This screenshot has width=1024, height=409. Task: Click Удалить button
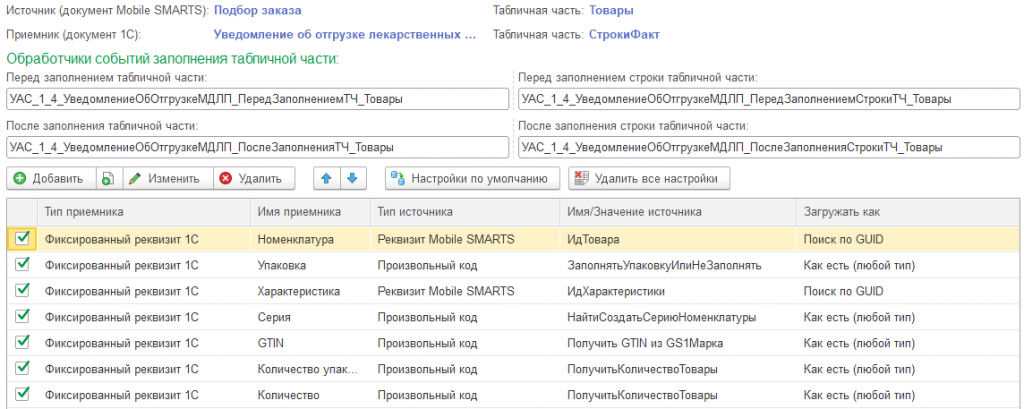pyautogui.click(x=253, y=178)
